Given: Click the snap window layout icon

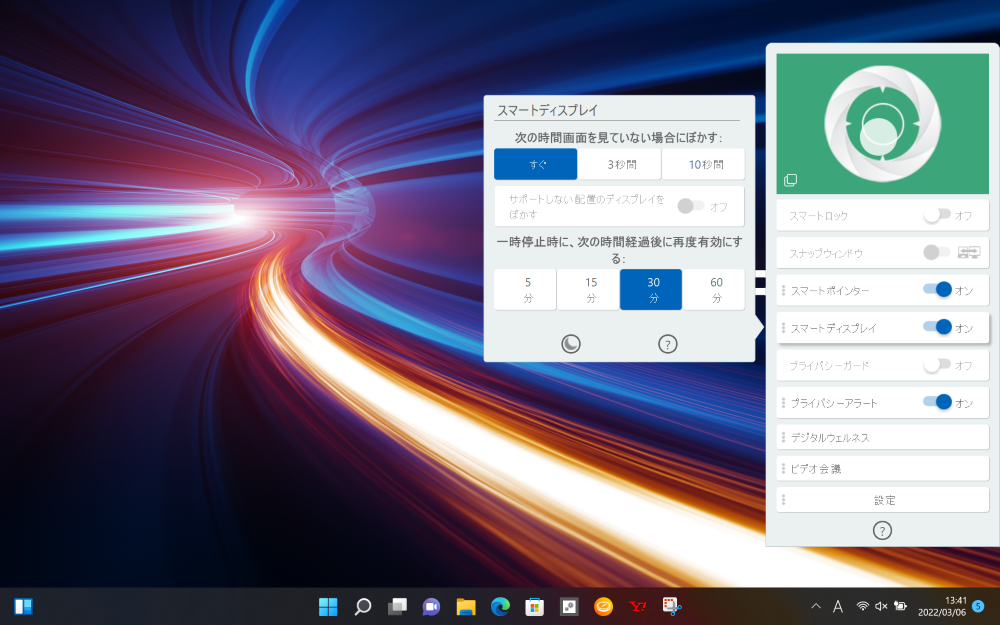Looking at the screenshot, I should pyautogui.click(x=969, y=252).
